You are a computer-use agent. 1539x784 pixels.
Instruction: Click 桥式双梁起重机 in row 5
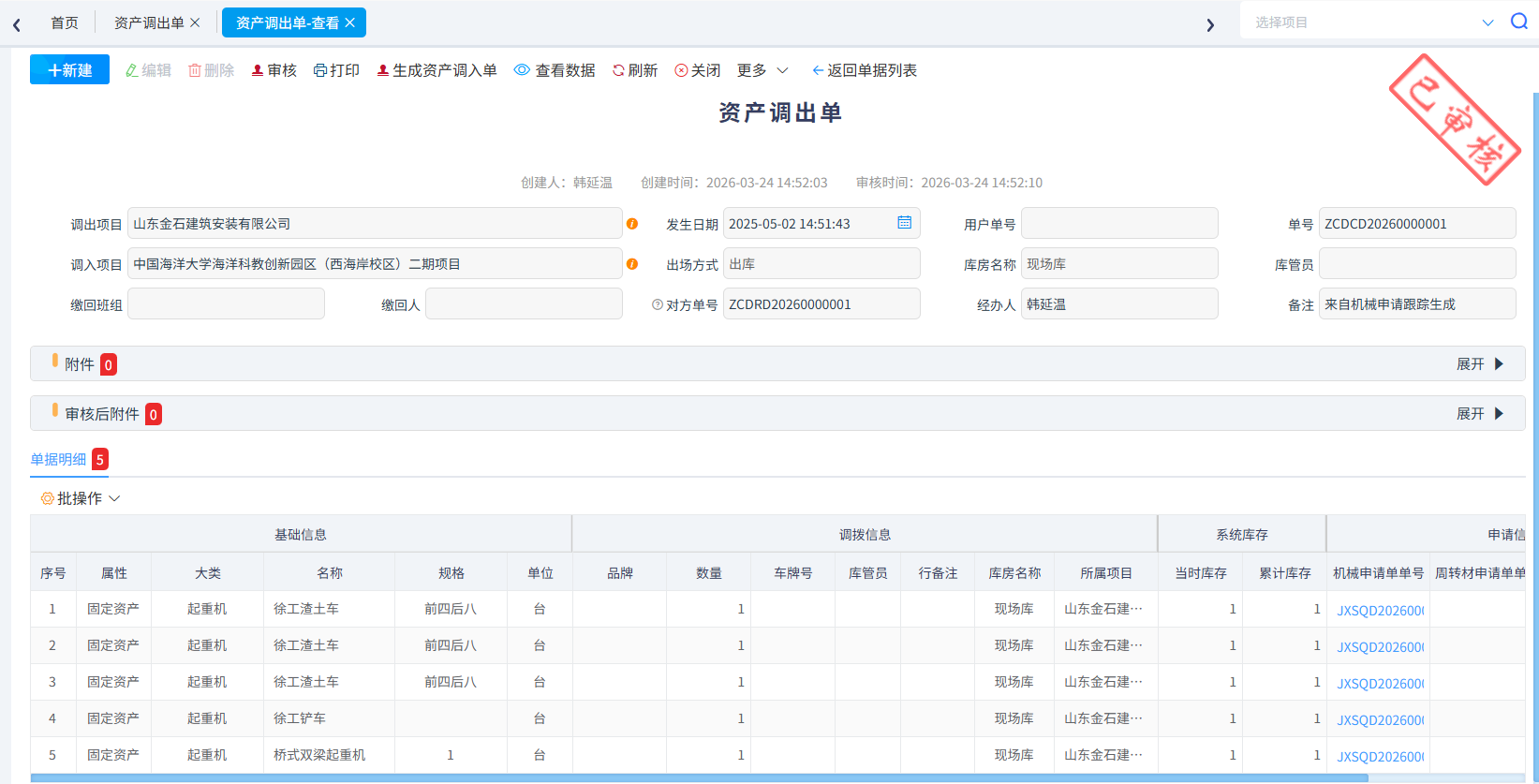click(x=319, y=755)
